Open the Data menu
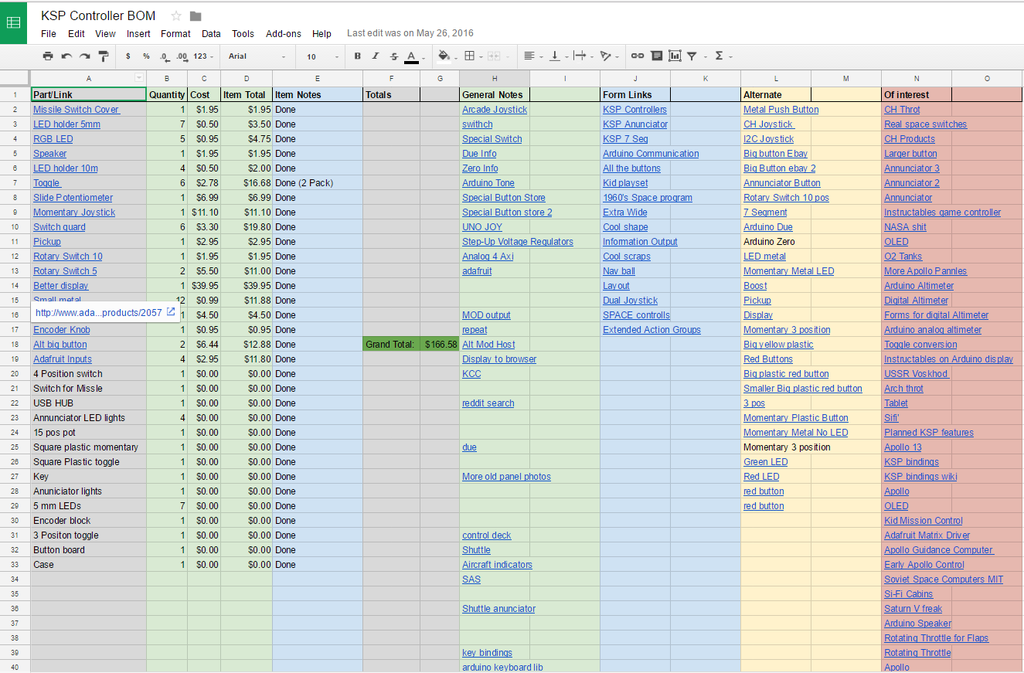 (x=211, y=34)
